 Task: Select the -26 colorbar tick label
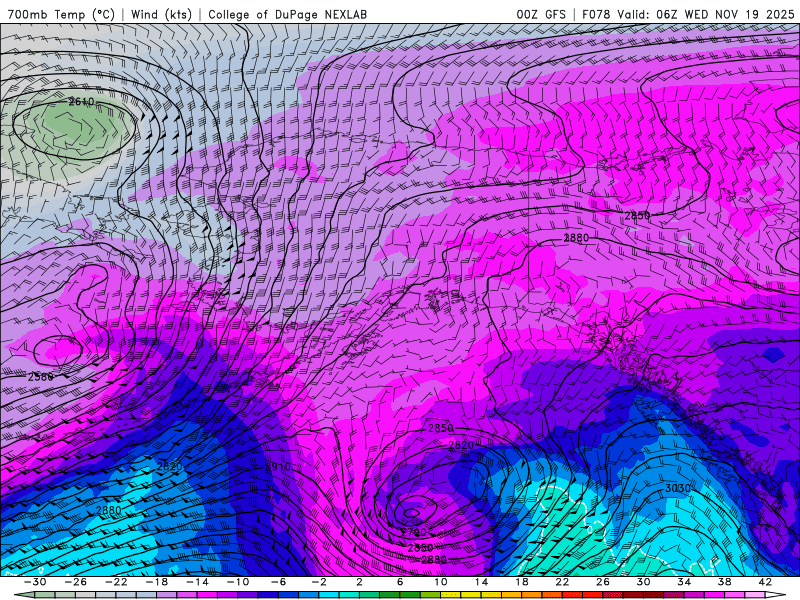coord(76,582)
